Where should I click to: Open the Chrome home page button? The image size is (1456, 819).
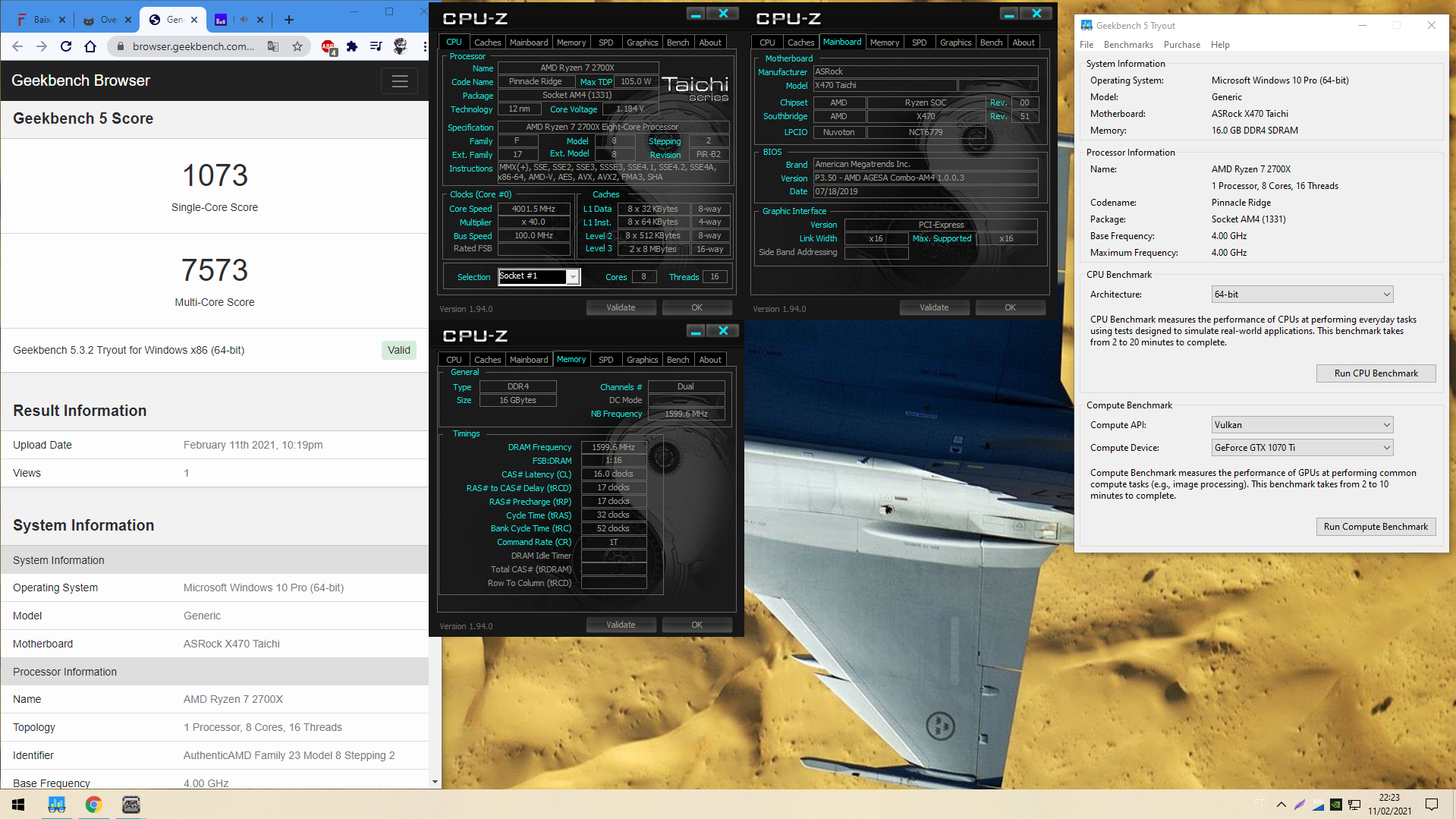90,46
